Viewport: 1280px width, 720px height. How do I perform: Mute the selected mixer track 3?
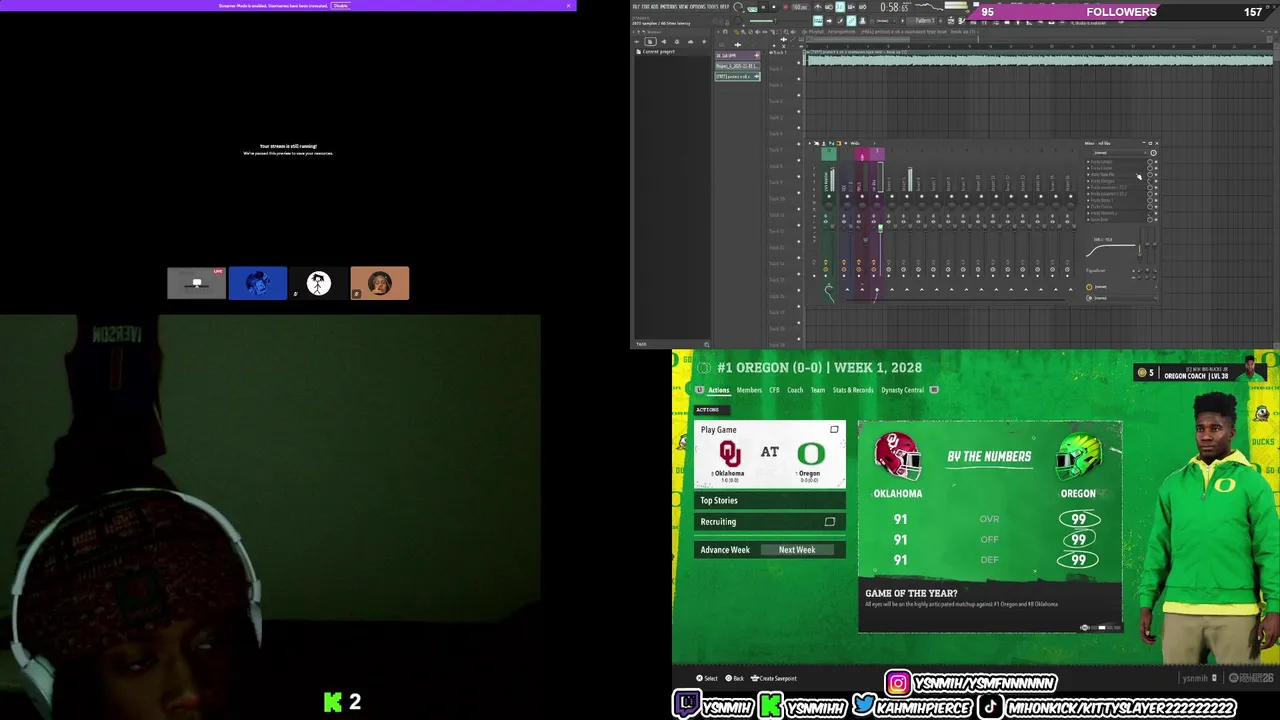pos(877,196)
